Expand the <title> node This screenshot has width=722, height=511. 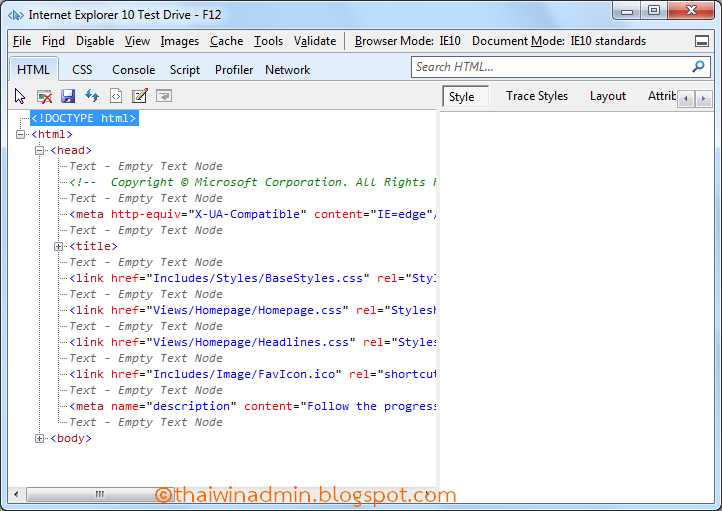[x=58, y=246]
